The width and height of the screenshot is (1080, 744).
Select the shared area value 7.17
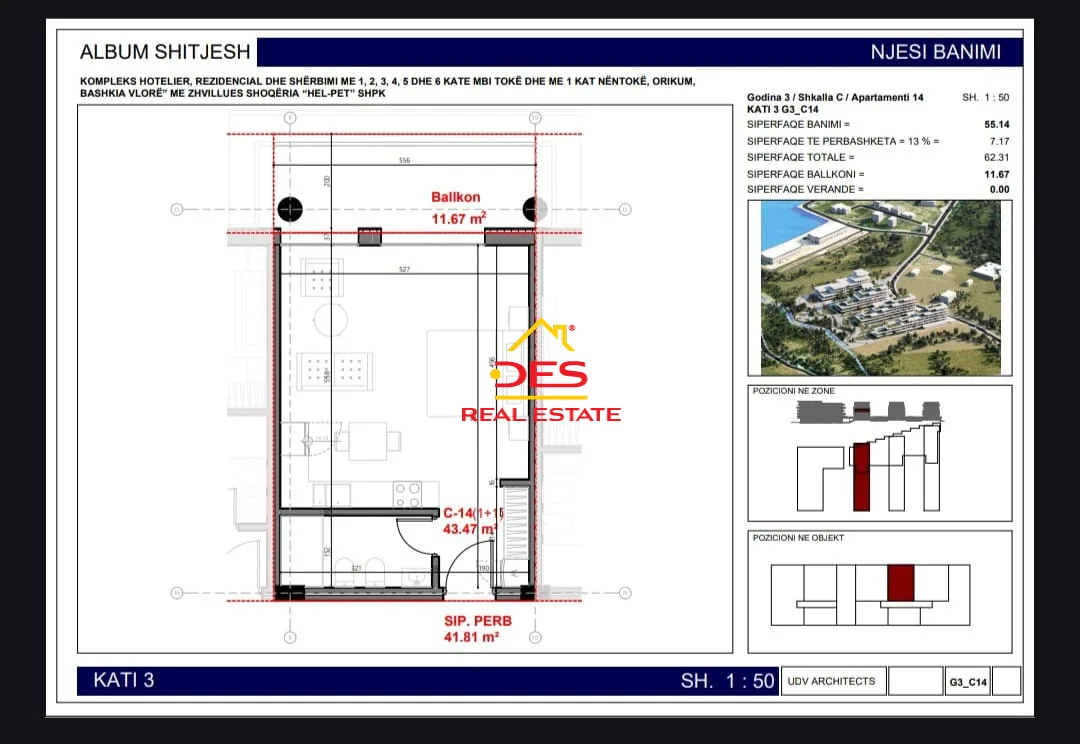[x=999, y=141]
